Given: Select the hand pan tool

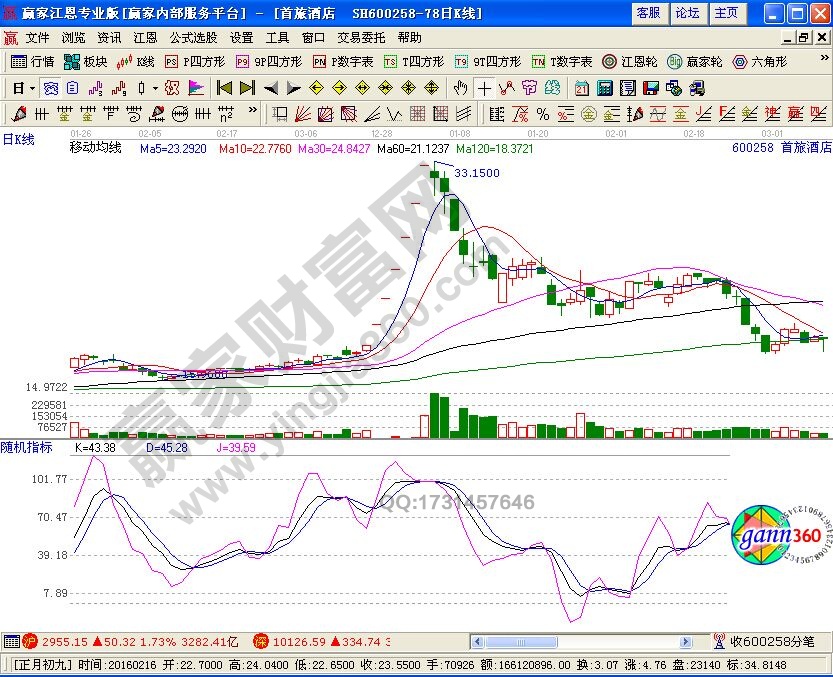Looking at the screenshot, I should [461, 87].
